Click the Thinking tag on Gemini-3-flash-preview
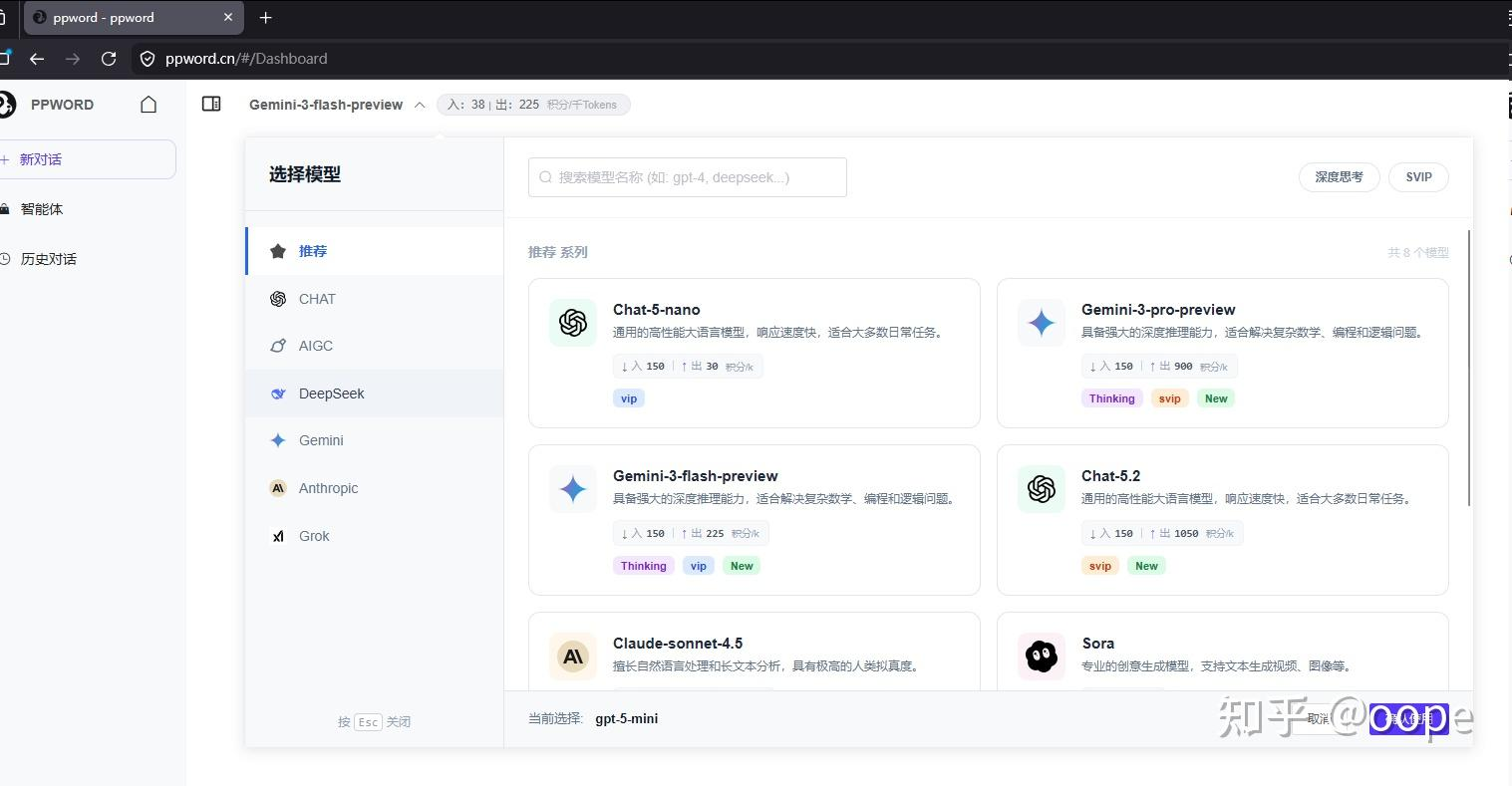The image size is (1512, 786). 643,566
